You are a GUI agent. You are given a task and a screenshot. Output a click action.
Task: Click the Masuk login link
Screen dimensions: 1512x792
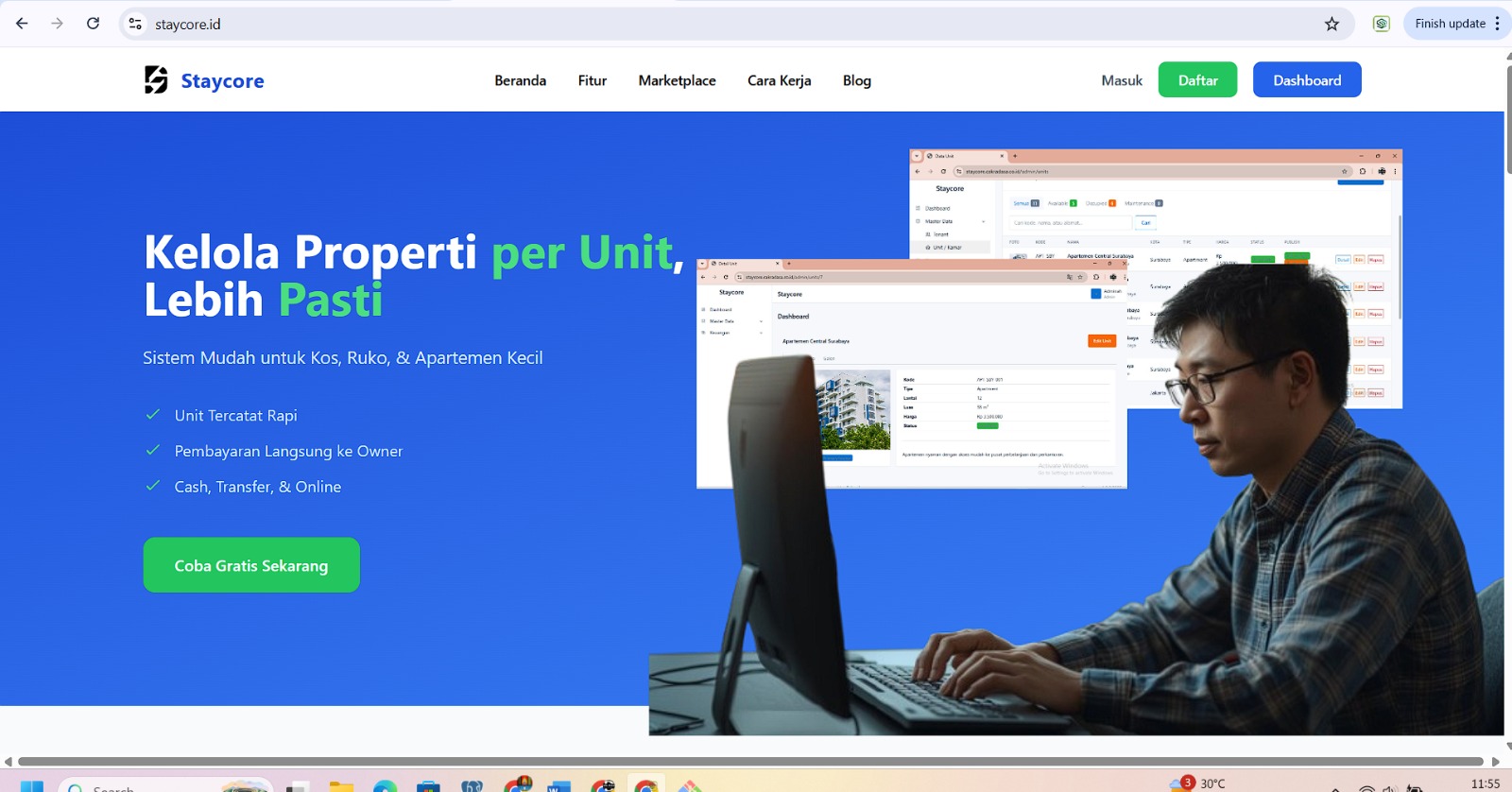[1122, 80]
